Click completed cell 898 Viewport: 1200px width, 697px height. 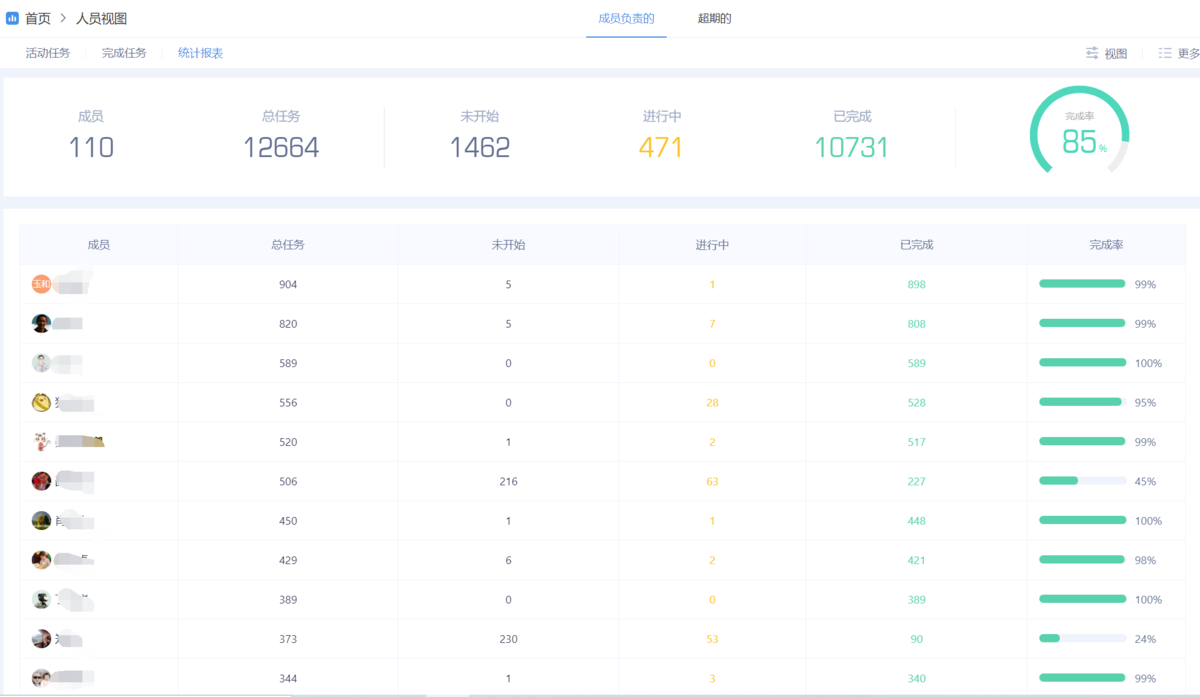click(916, 285)
